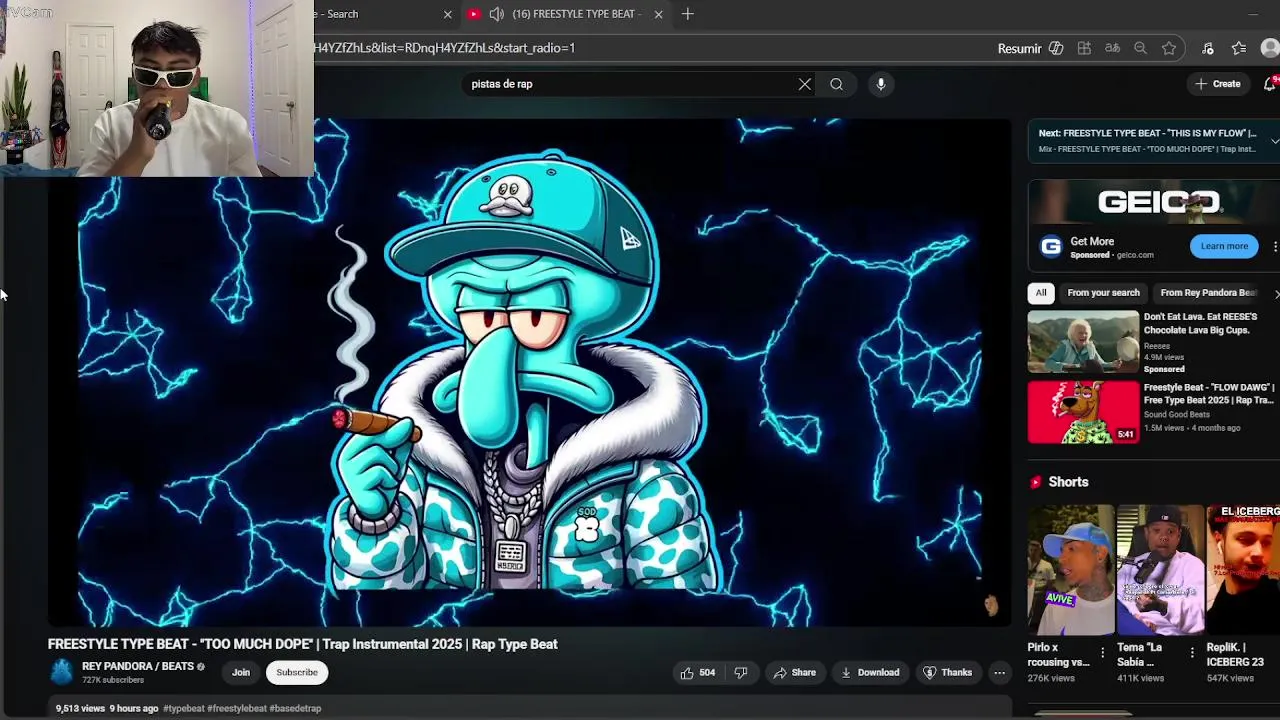Click Join channel membership button
This screenshot has height=720, width=1280.
(241, 673)
